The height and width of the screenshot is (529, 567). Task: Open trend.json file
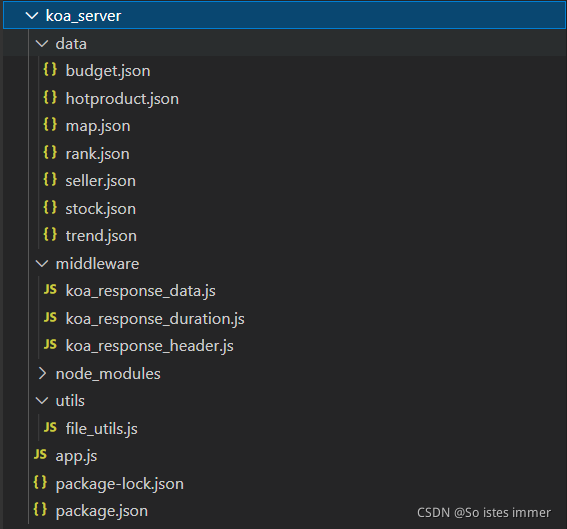[x=101, y=236]
